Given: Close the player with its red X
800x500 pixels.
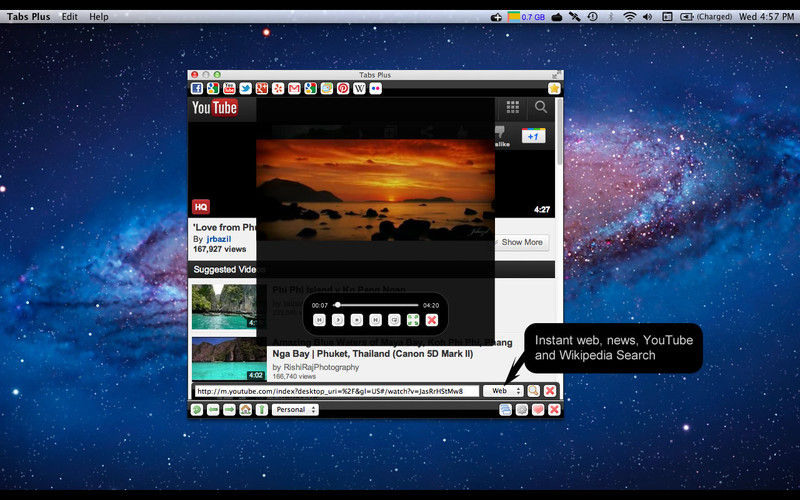Looking at the screenshot, I should click(432, 320).
